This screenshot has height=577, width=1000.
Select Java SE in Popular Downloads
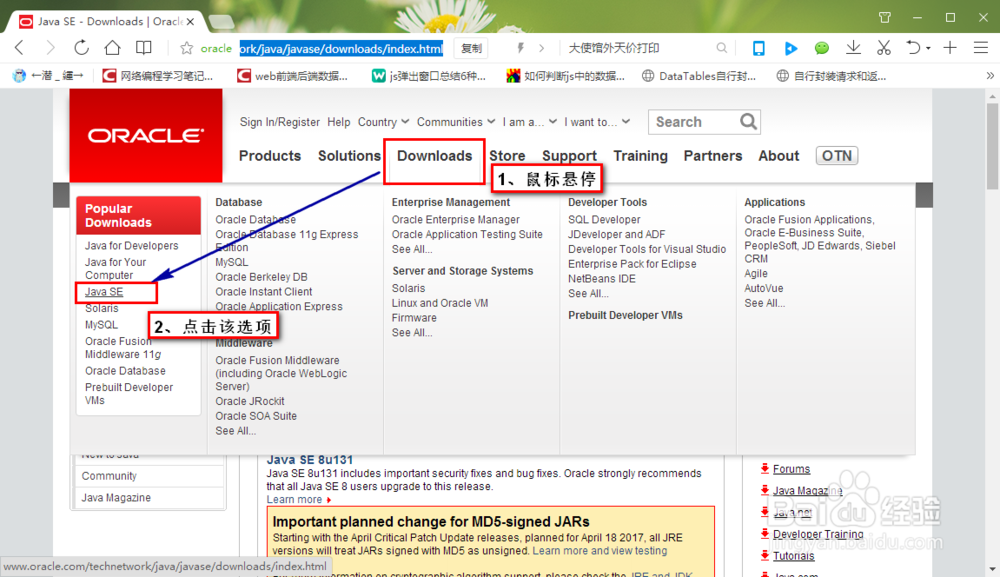(104, 291)
